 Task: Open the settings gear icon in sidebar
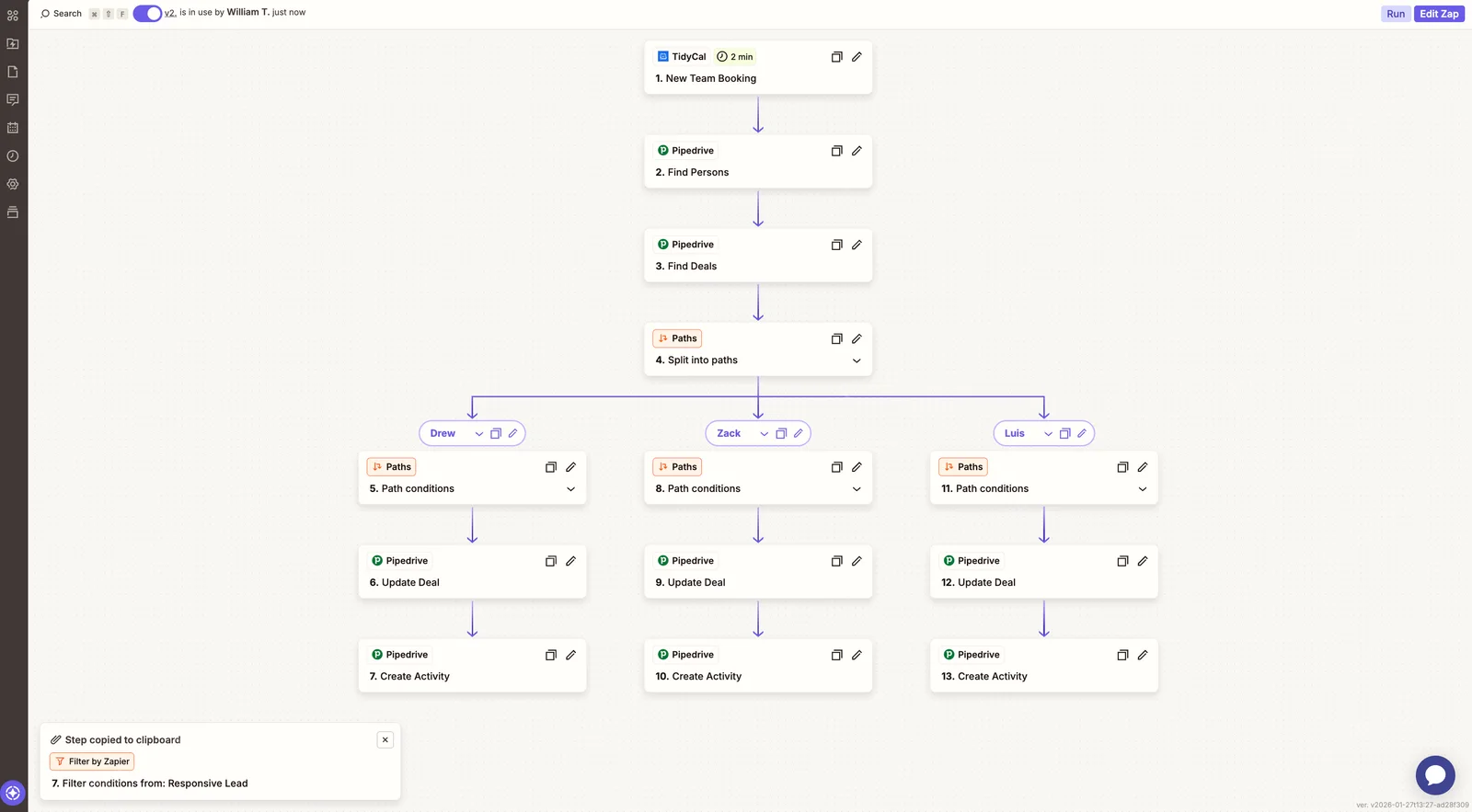[x=13, y=184]
